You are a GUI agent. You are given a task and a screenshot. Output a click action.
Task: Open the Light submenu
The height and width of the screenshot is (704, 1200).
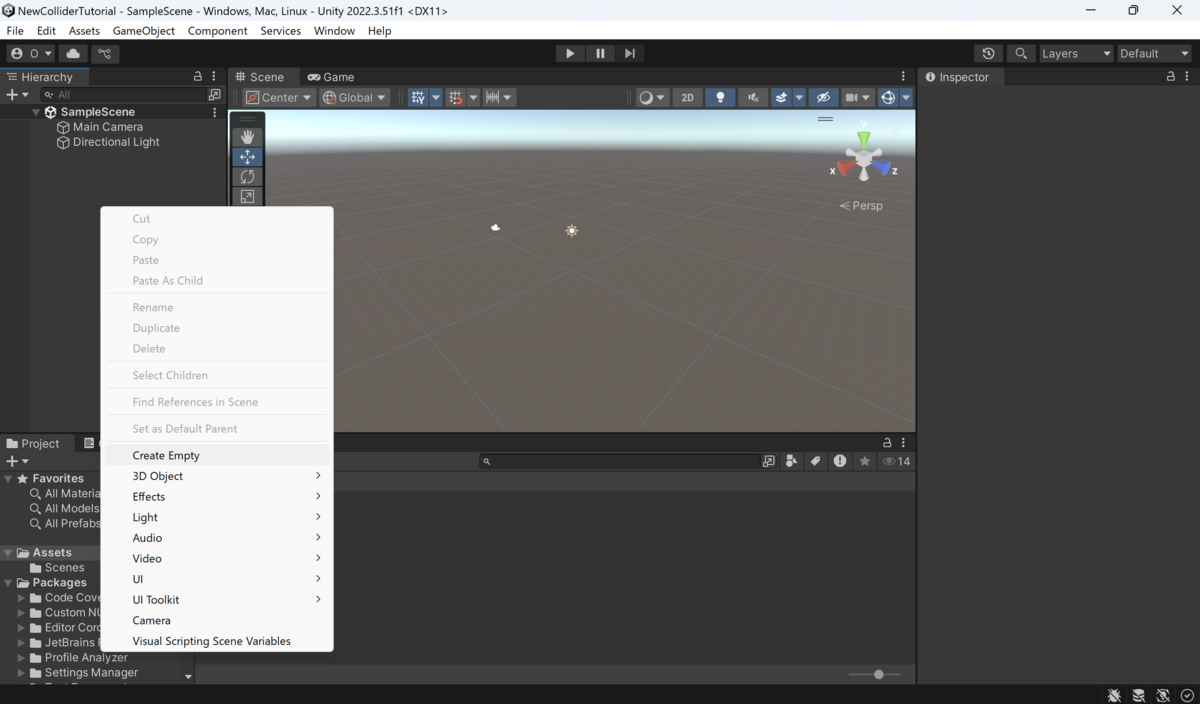(216, 517)
